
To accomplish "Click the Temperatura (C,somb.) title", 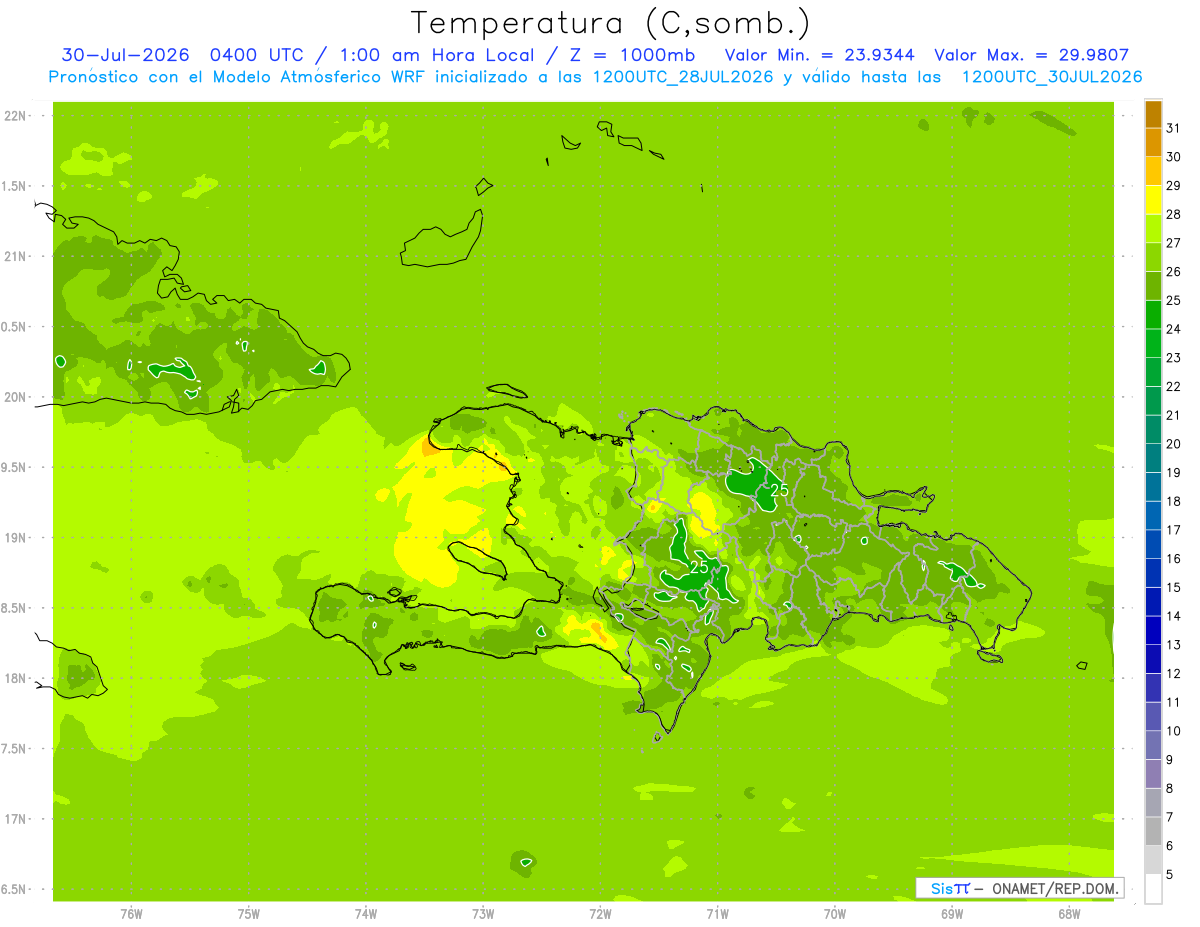I will click(611, 23).
